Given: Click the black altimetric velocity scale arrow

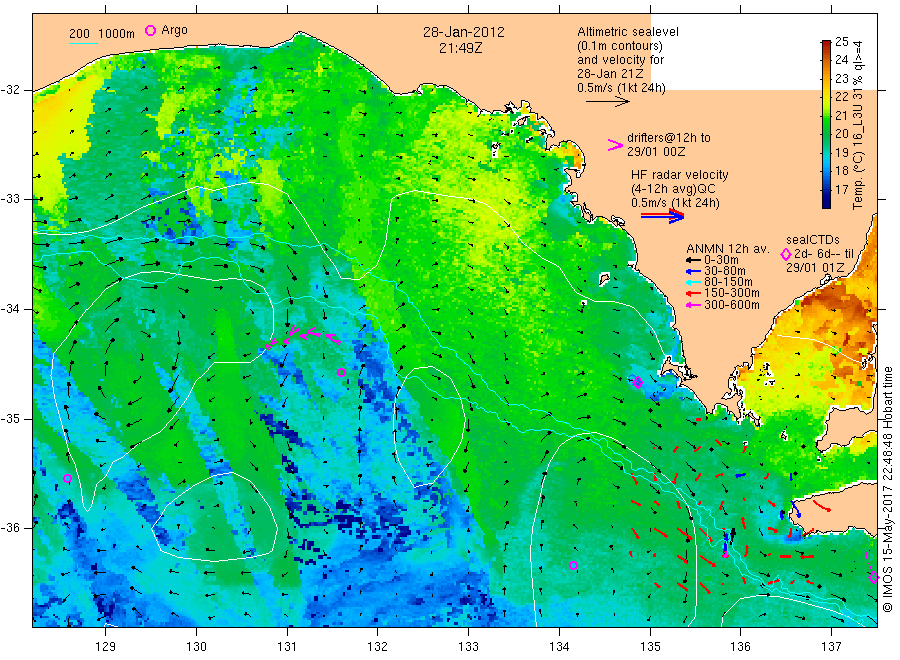Looking at the screenshot, I should pyautogui.click(x=608, y=102).
